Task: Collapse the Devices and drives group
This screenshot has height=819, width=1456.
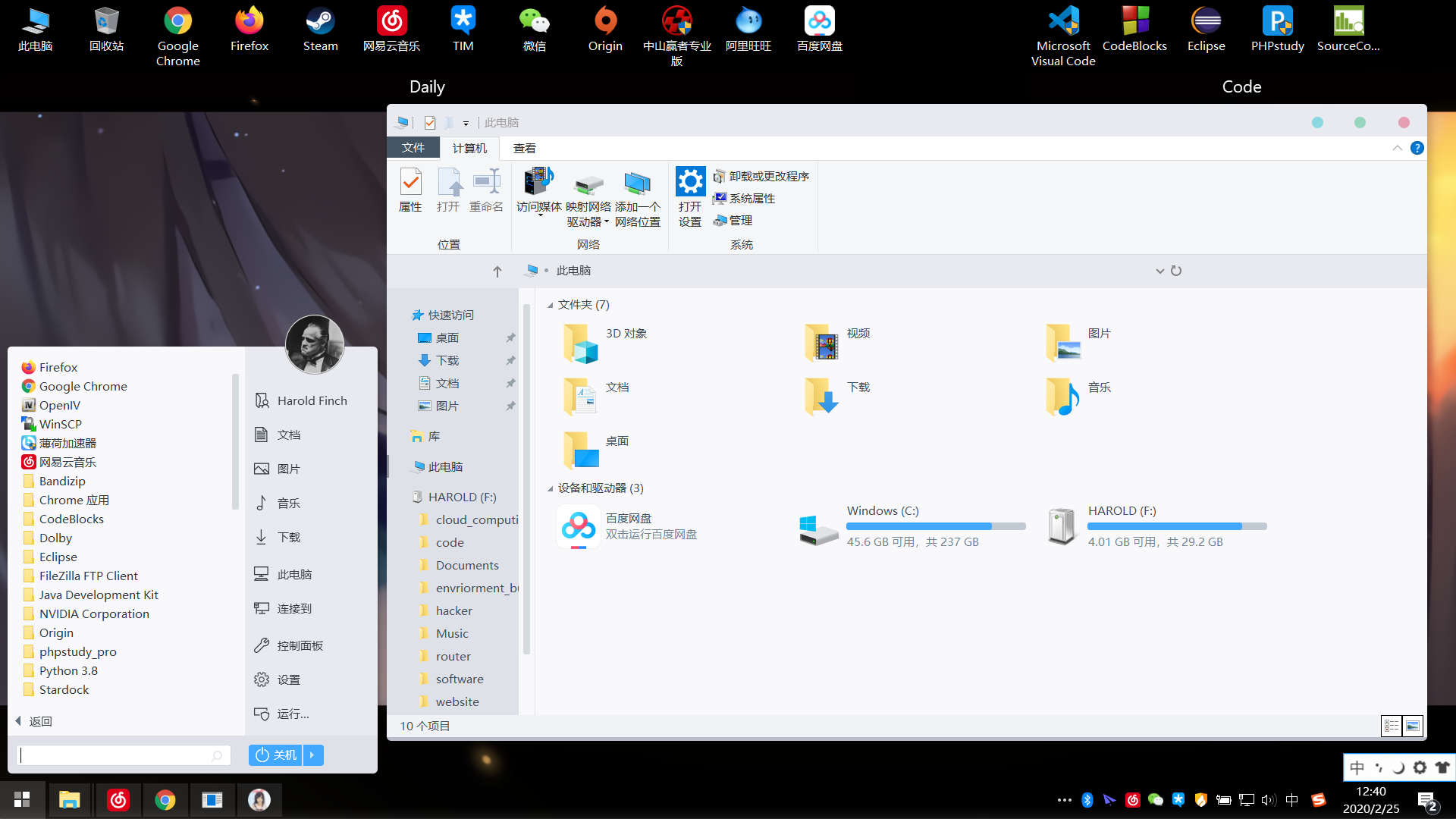Action: click(550, 488)
